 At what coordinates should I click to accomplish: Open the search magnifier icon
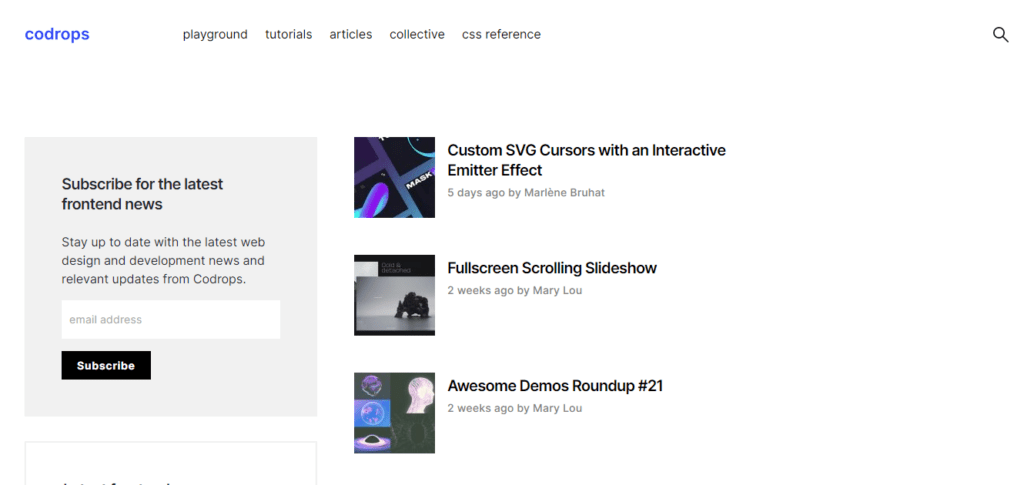click(x=1000, y=35)
